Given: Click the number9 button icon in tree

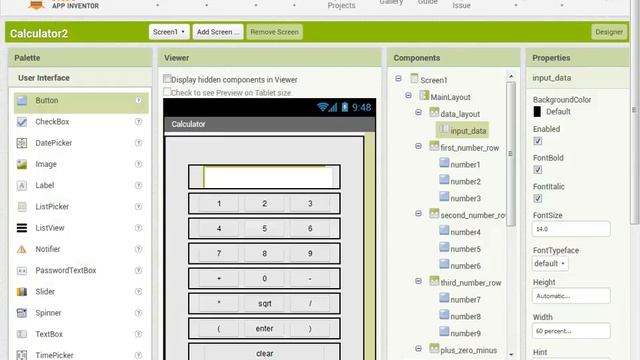Looking at the screenshot, I should coord(444,331).
